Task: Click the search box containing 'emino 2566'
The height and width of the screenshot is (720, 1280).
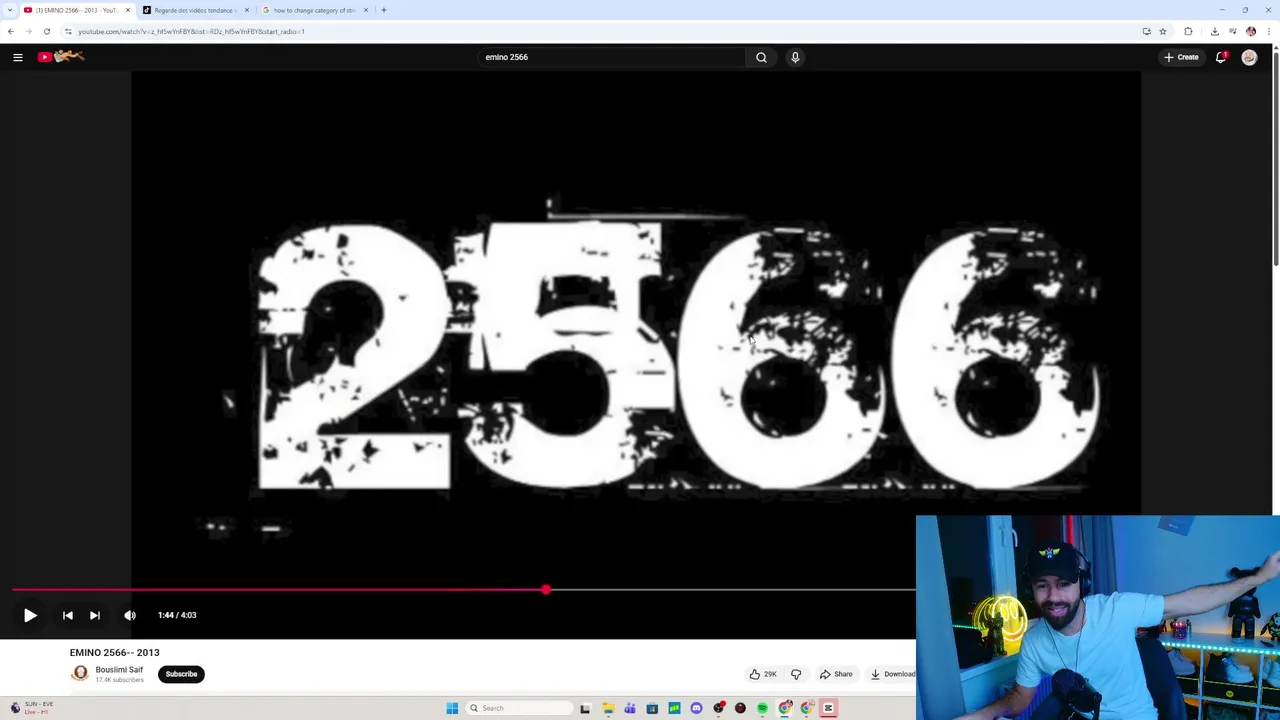Action: 610,57
